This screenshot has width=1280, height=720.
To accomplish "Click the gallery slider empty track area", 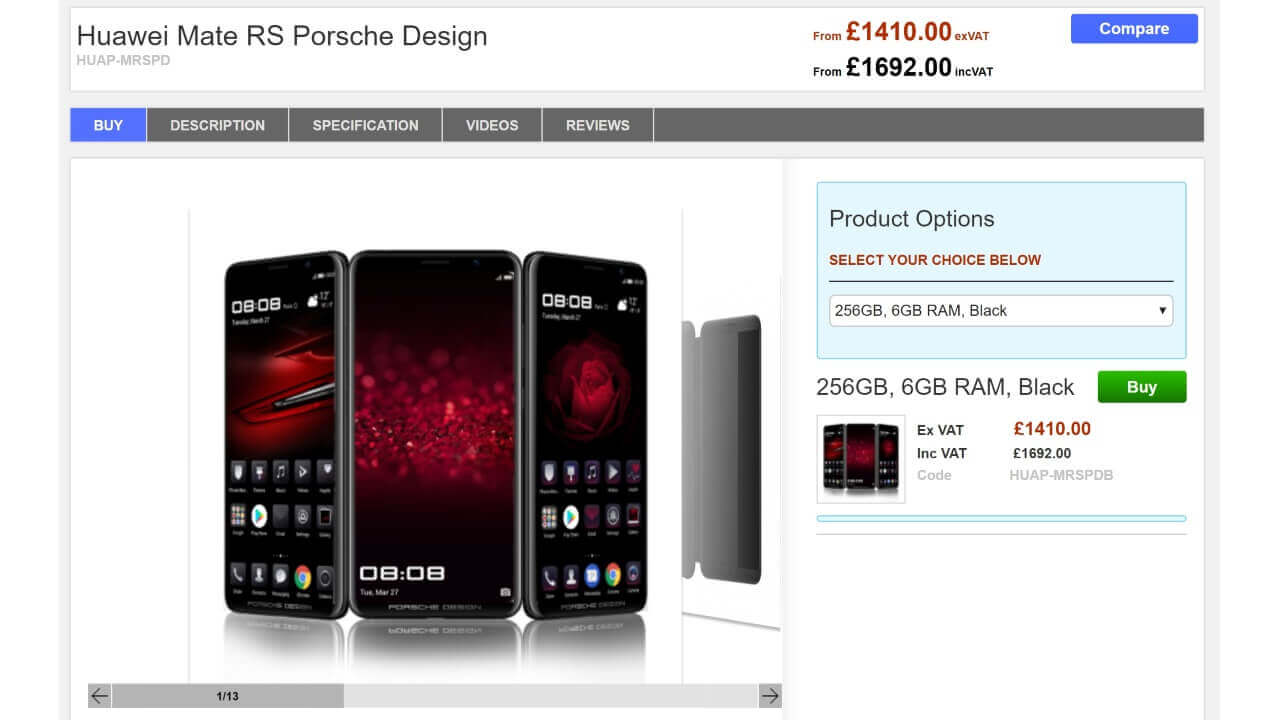I will (550, 696).
